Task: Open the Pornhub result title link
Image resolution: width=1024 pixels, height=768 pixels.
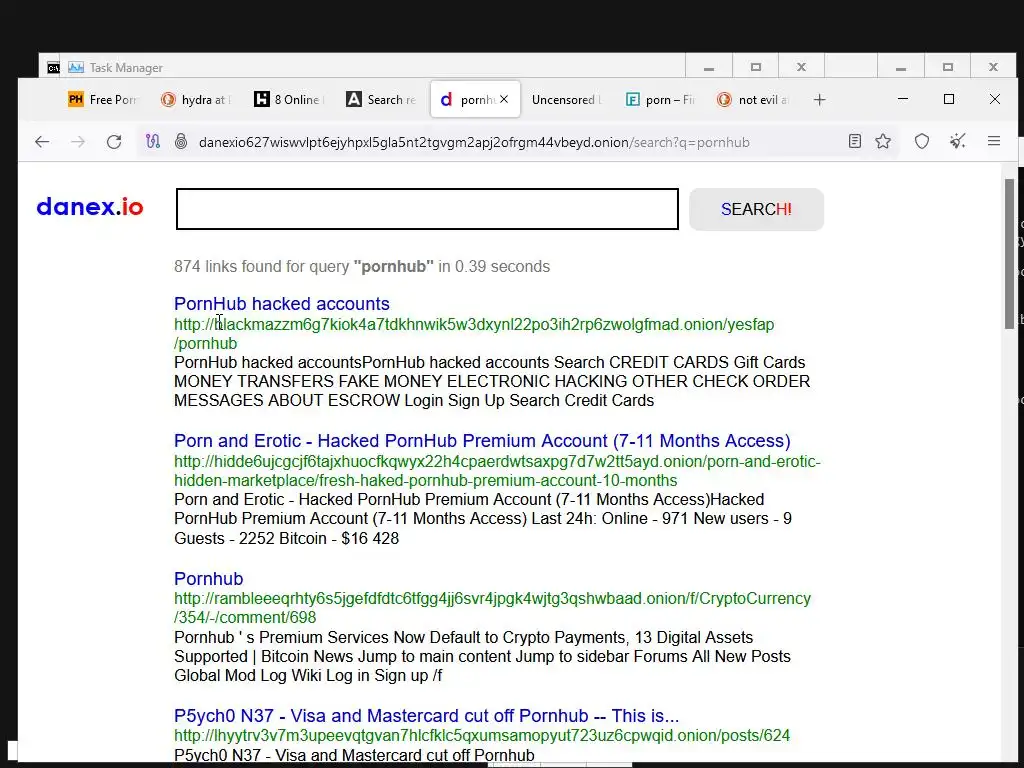Action: pos(208,579)
